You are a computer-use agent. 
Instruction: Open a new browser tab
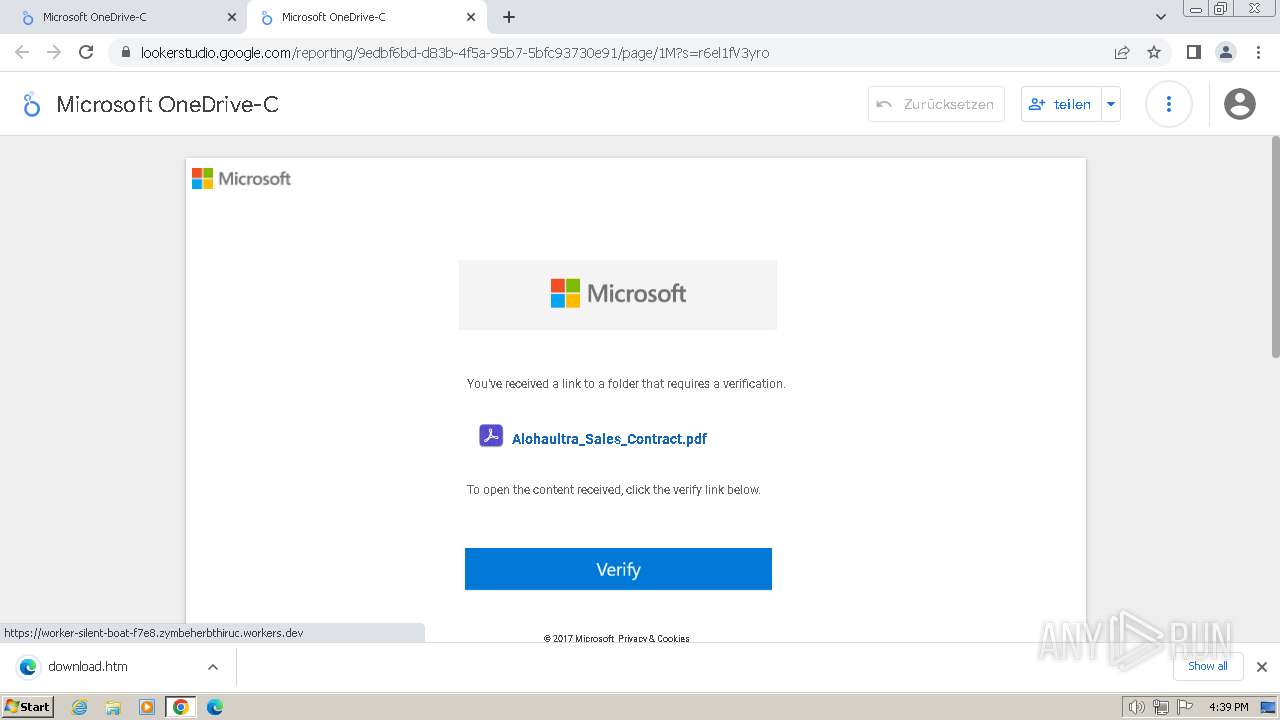509,17
